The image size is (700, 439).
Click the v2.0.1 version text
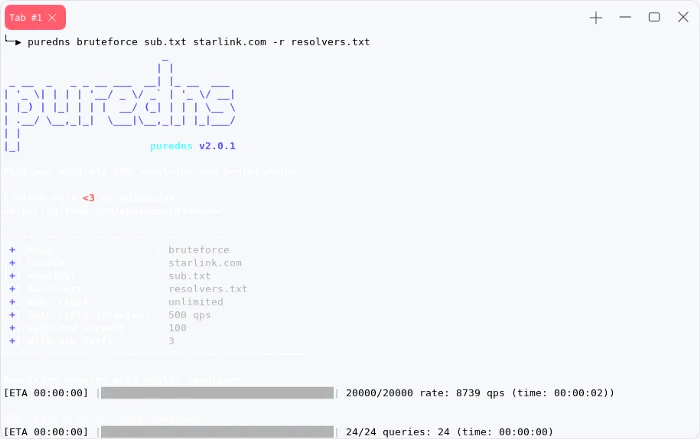point(217,146)
